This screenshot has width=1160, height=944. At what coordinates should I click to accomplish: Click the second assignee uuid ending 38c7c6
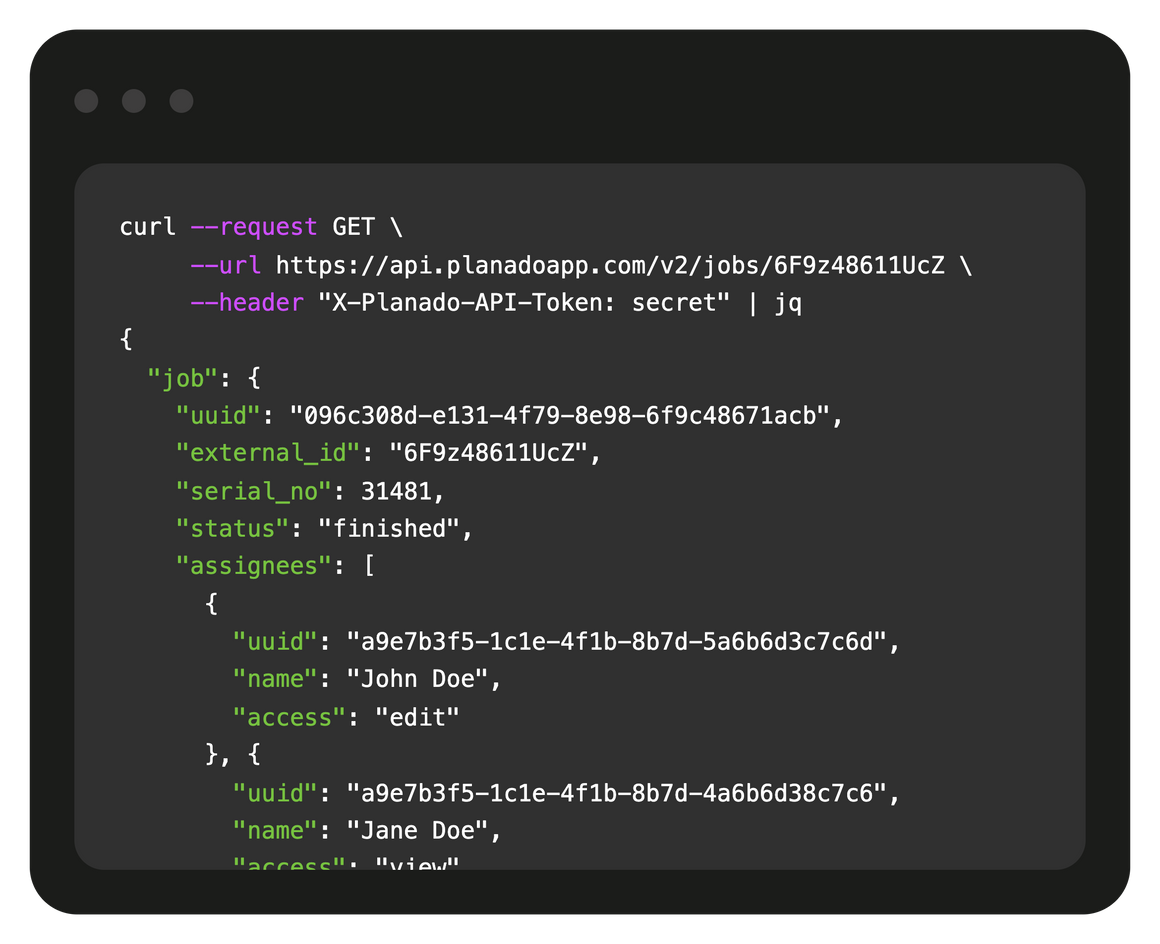[x=616, y=794]
